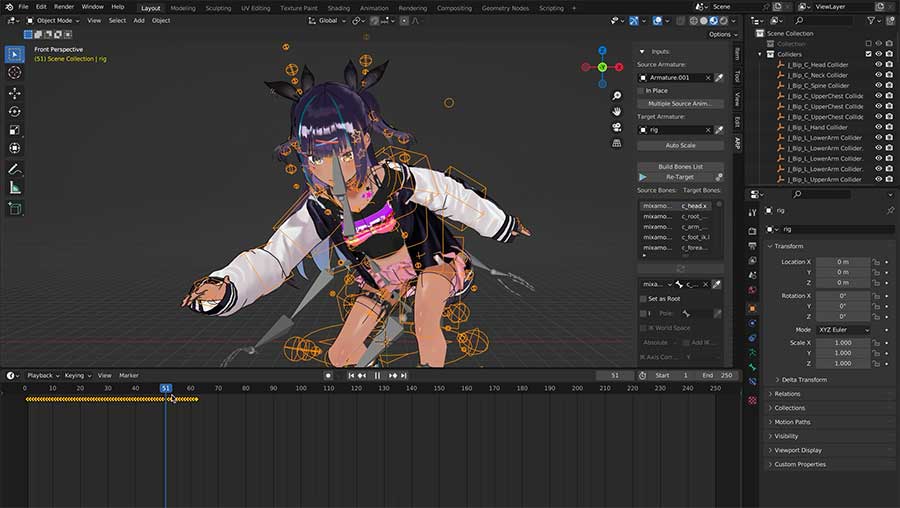The height and width of the screenshot is (508, 900).
Task: Check the Collection exclude checkbox
Action: tap(868, 44)
